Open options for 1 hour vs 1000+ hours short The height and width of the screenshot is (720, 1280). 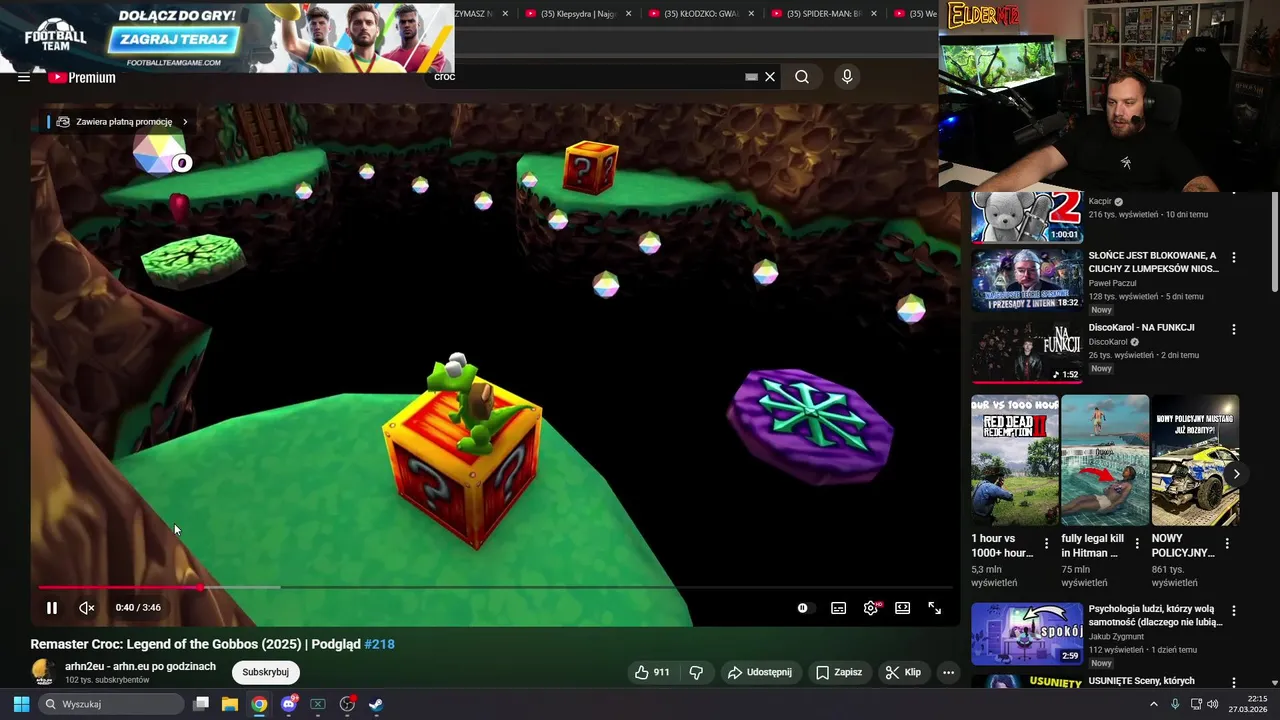(x=1047, y=544)
